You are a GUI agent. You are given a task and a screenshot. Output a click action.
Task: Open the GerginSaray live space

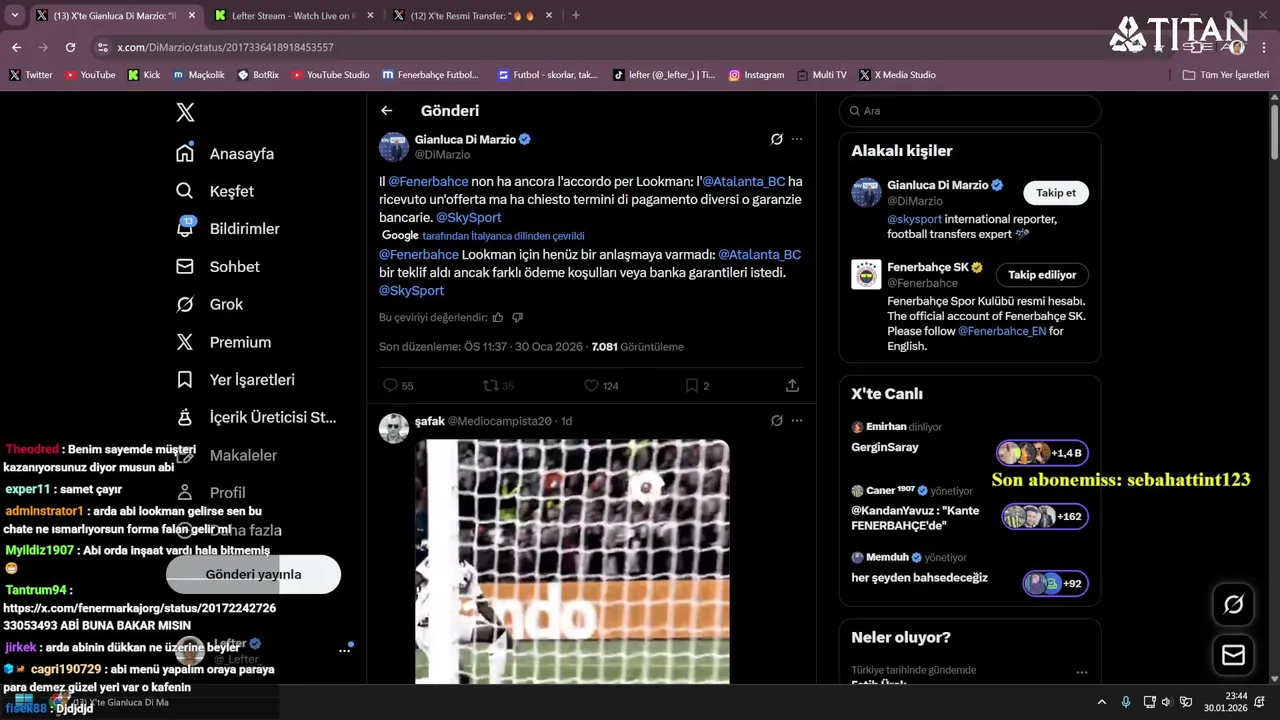[969, 441]
